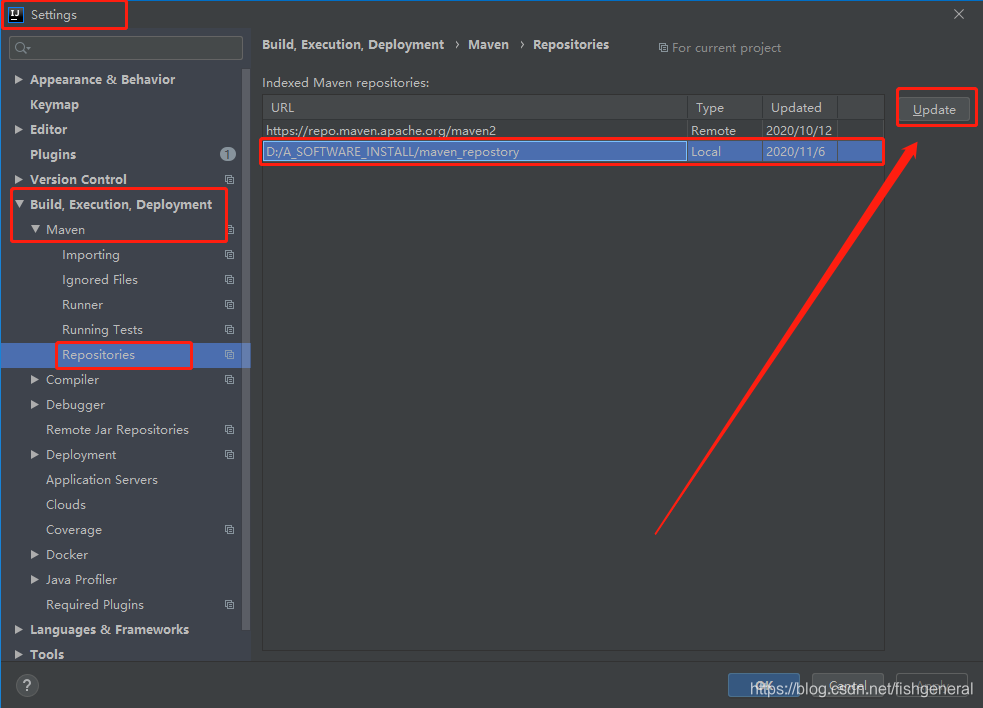Open the Plugins settings page

point(53,154)
